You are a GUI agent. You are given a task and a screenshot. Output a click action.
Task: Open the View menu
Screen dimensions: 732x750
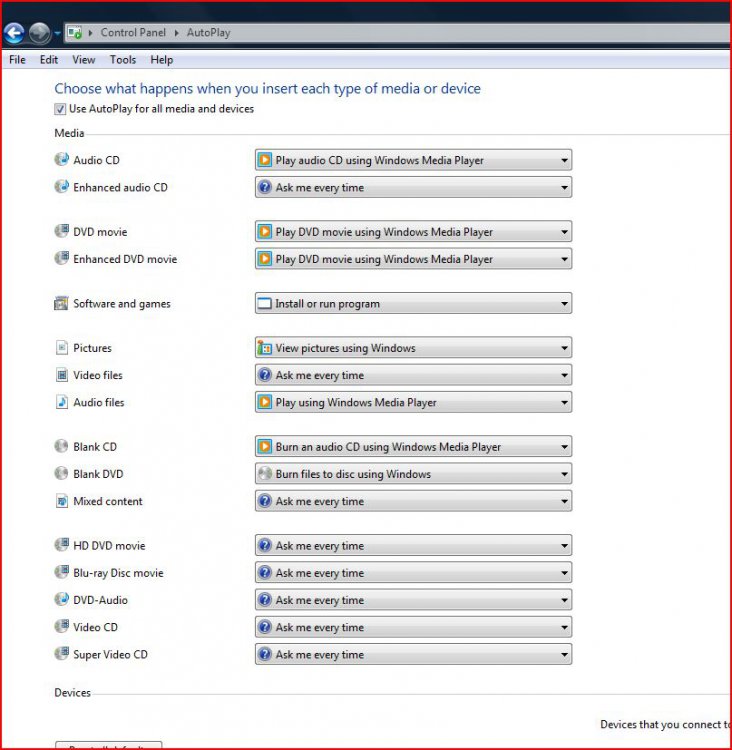pyautogui.click(x=84, y=60)
